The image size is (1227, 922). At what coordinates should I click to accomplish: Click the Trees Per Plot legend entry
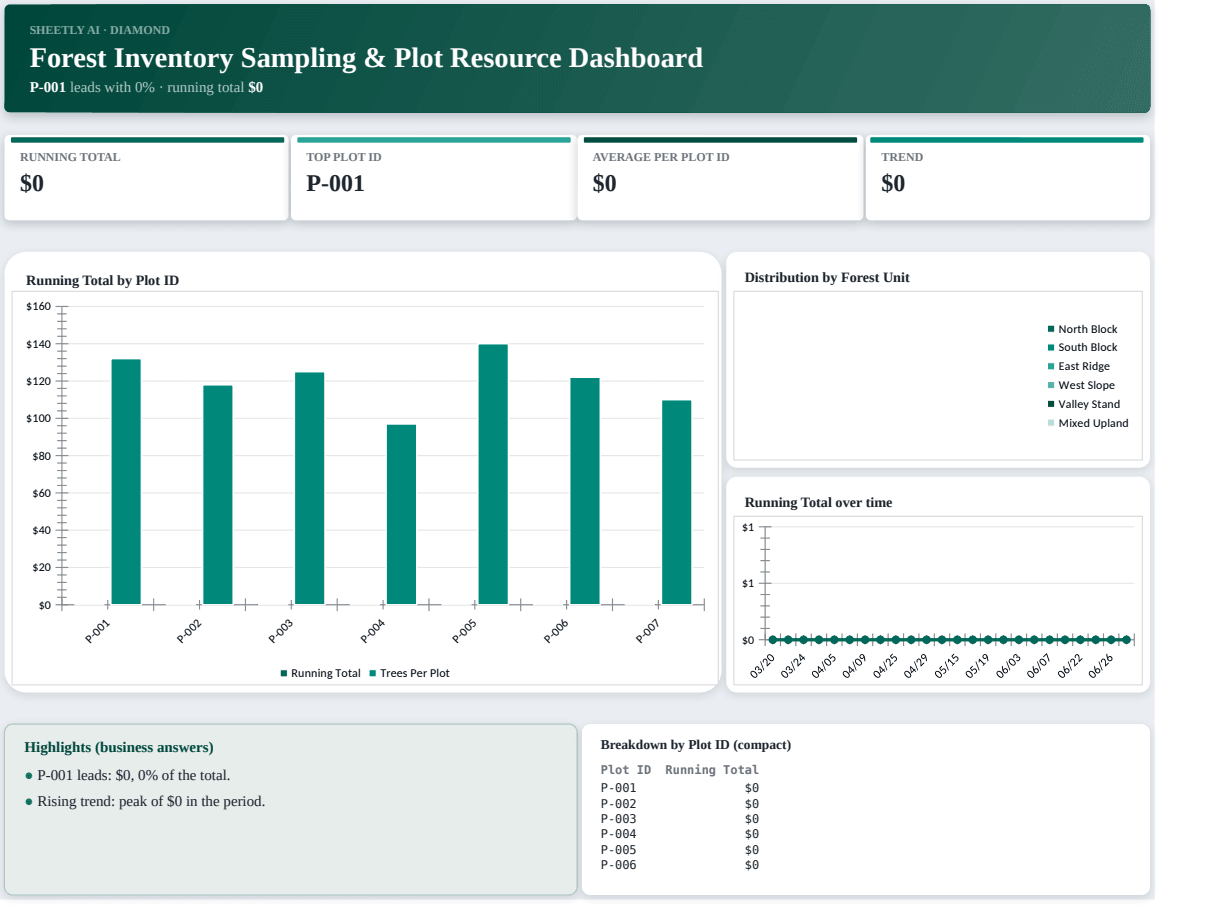[x=410, y=673]
